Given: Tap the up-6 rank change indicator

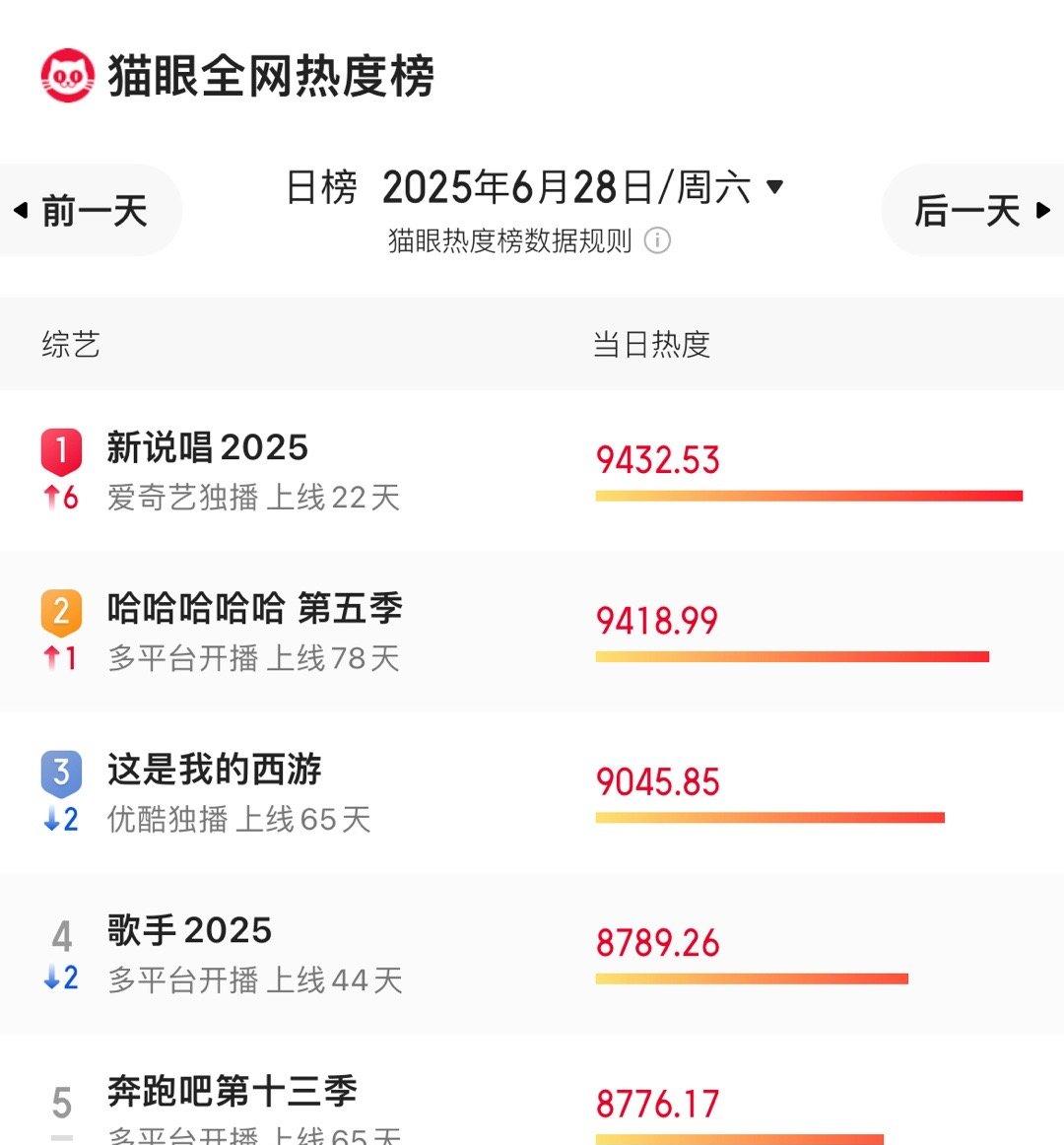Looking at the screenshot, I should (61, 498).
